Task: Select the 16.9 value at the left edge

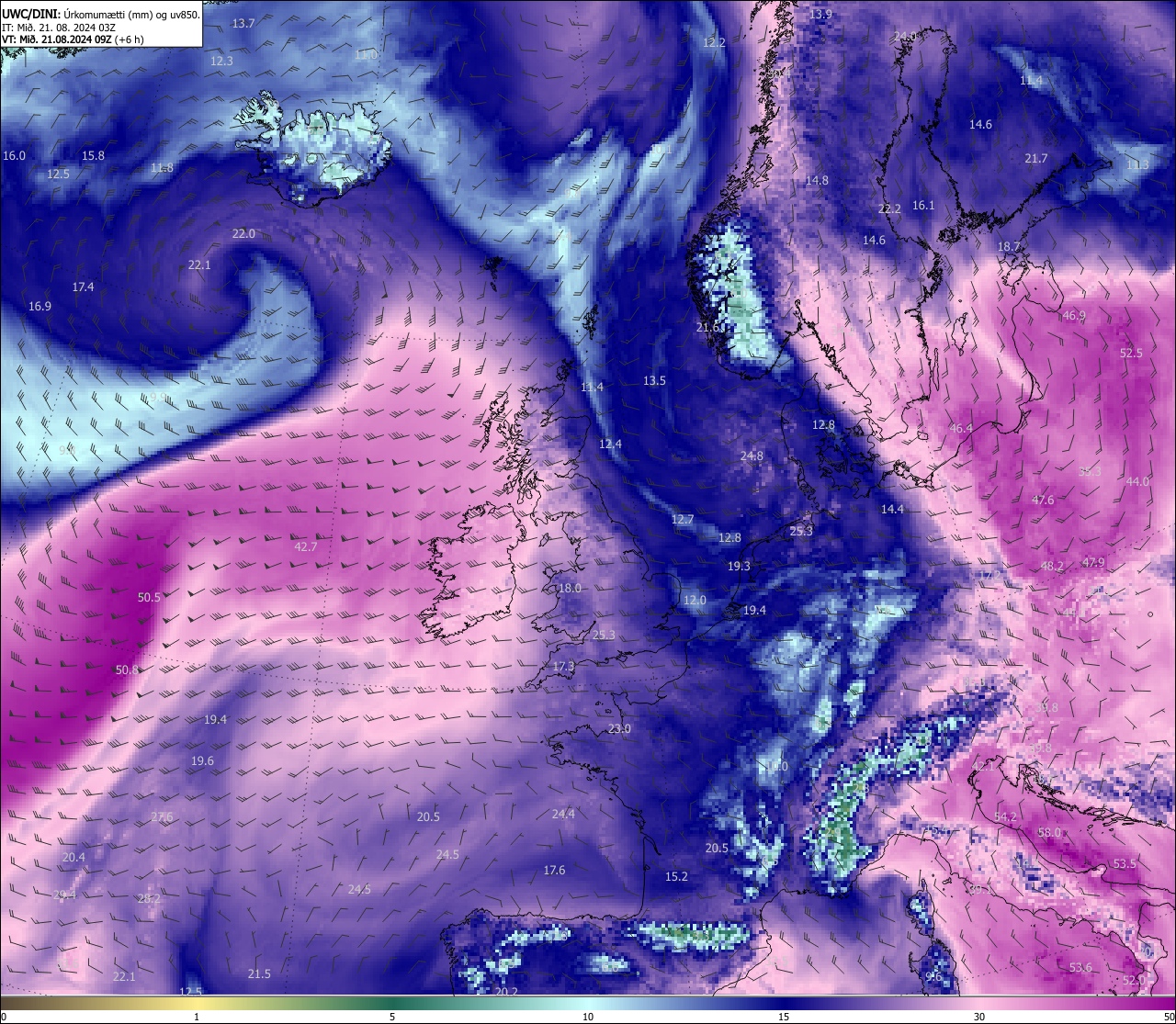Action: pyautogui.click(x=40, y=306)
